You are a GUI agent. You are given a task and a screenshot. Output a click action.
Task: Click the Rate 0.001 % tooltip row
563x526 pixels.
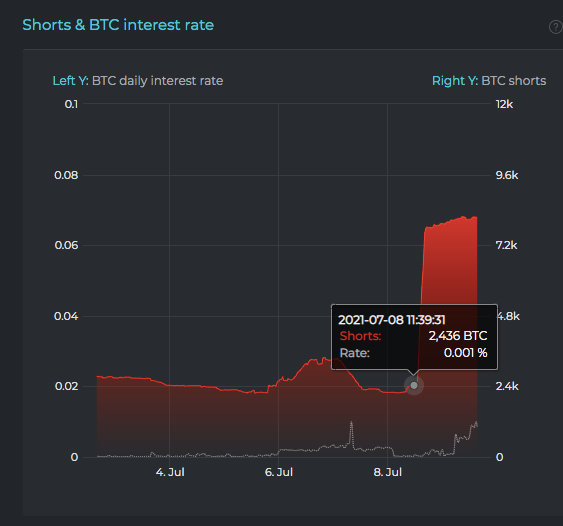[414, 353]
